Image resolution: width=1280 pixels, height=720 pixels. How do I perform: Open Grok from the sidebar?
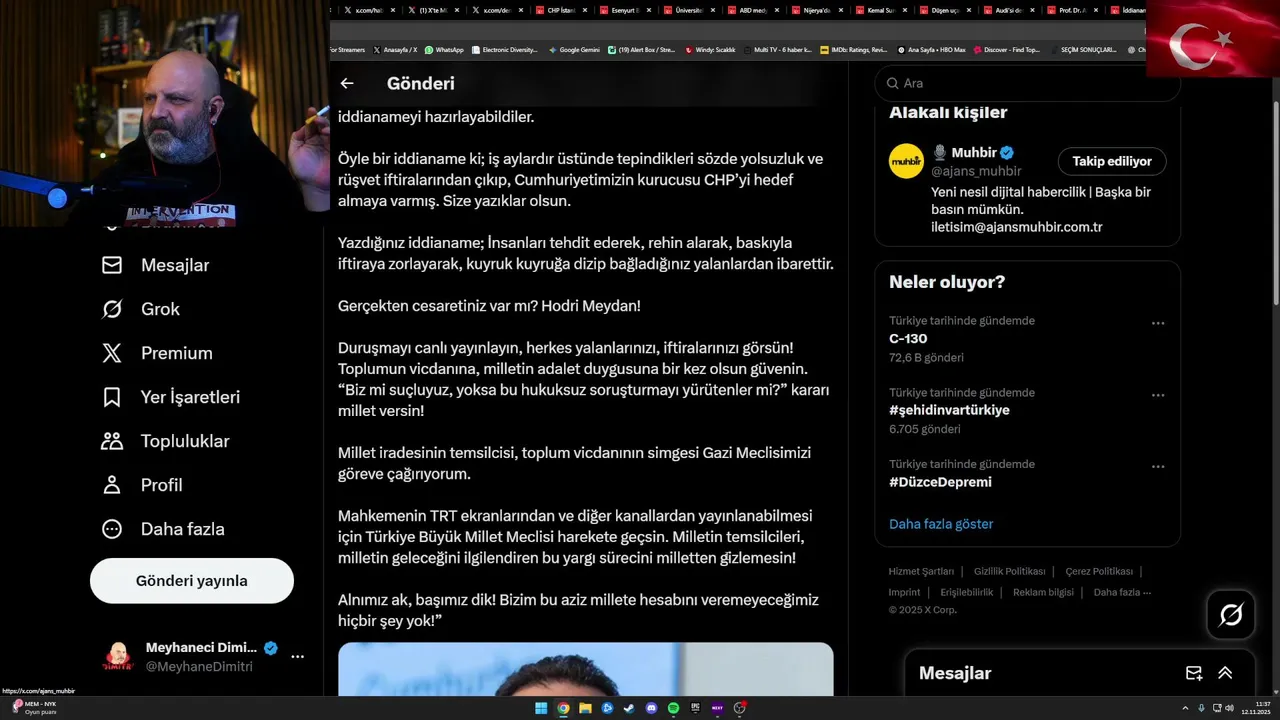click(x=141, y=309)
